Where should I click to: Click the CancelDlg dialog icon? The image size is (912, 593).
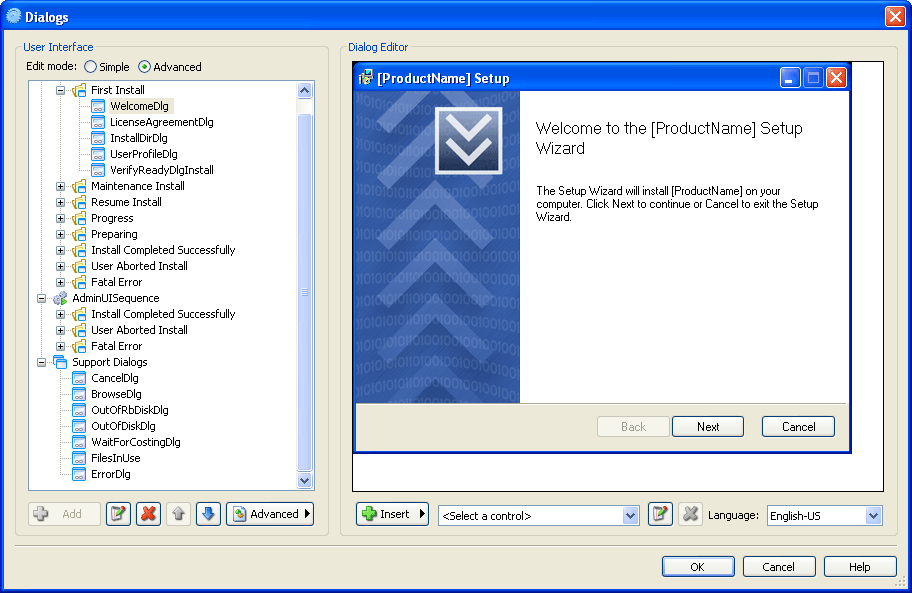click(79, 378)
